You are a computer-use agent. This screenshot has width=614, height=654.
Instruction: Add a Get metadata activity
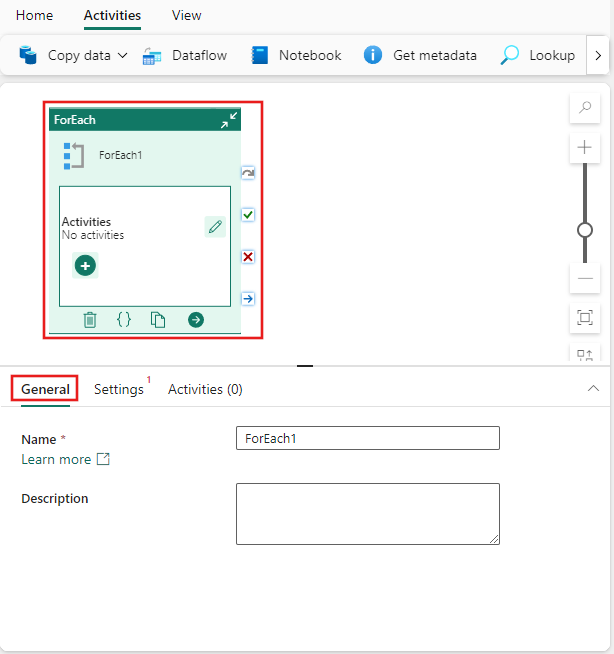420,55
